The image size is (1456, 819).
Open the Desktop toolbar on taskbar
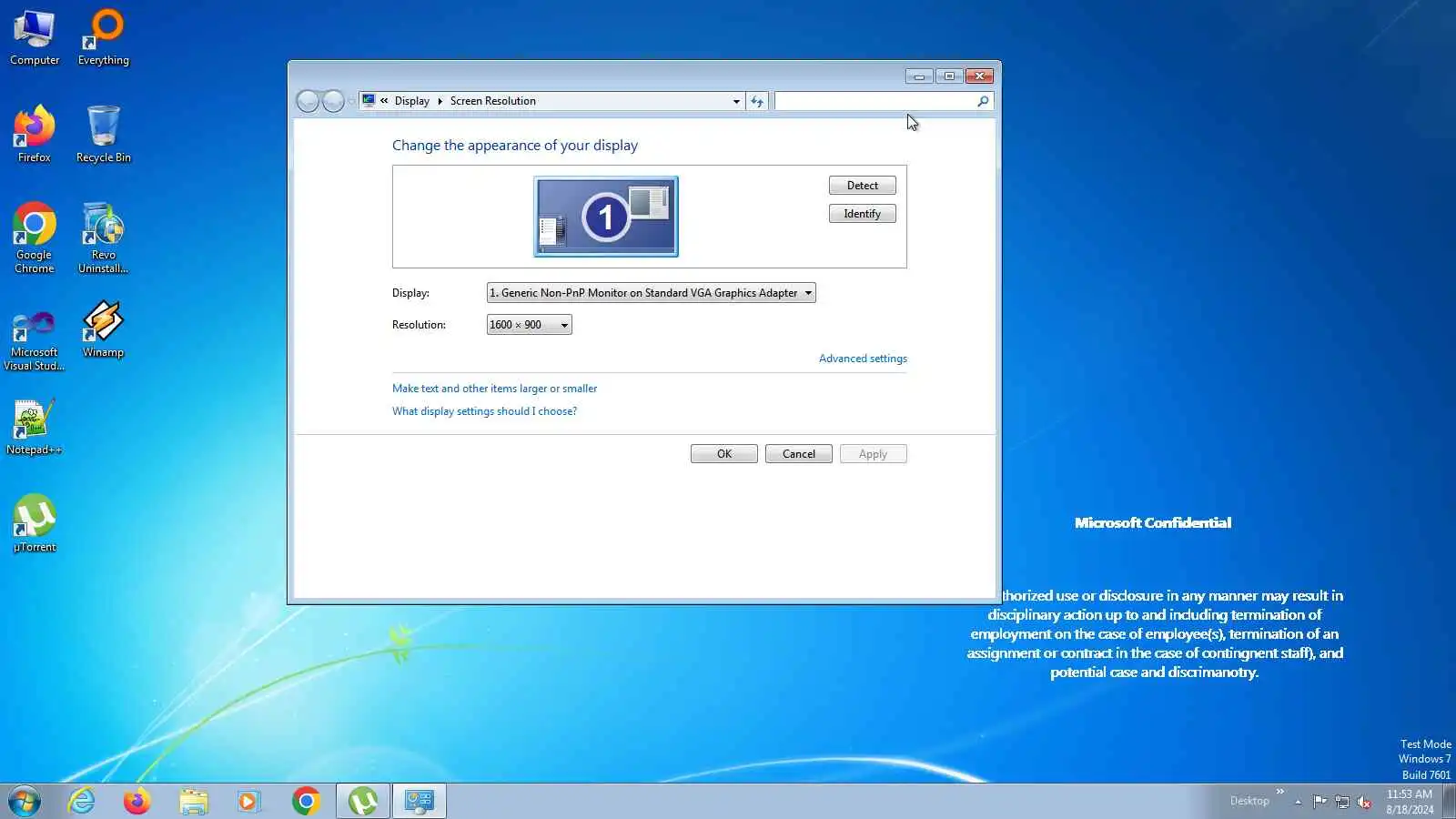1249,801
